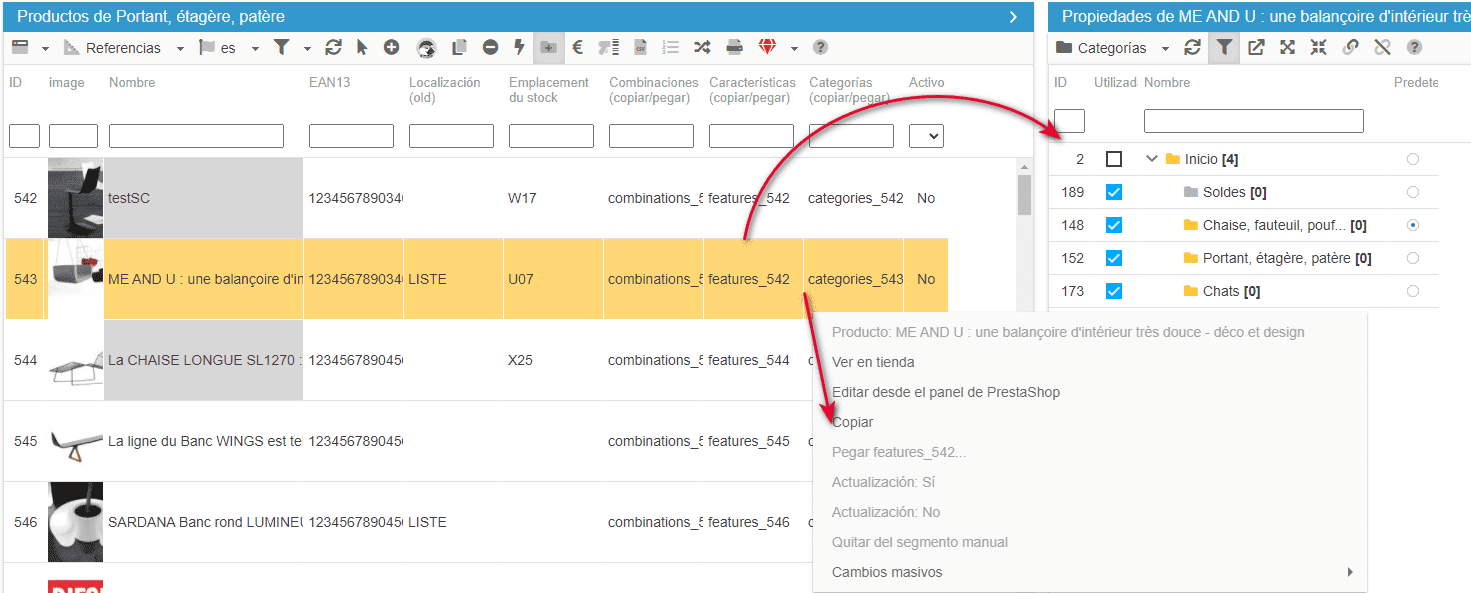Collapse the Inicio category tree node

1152,159
